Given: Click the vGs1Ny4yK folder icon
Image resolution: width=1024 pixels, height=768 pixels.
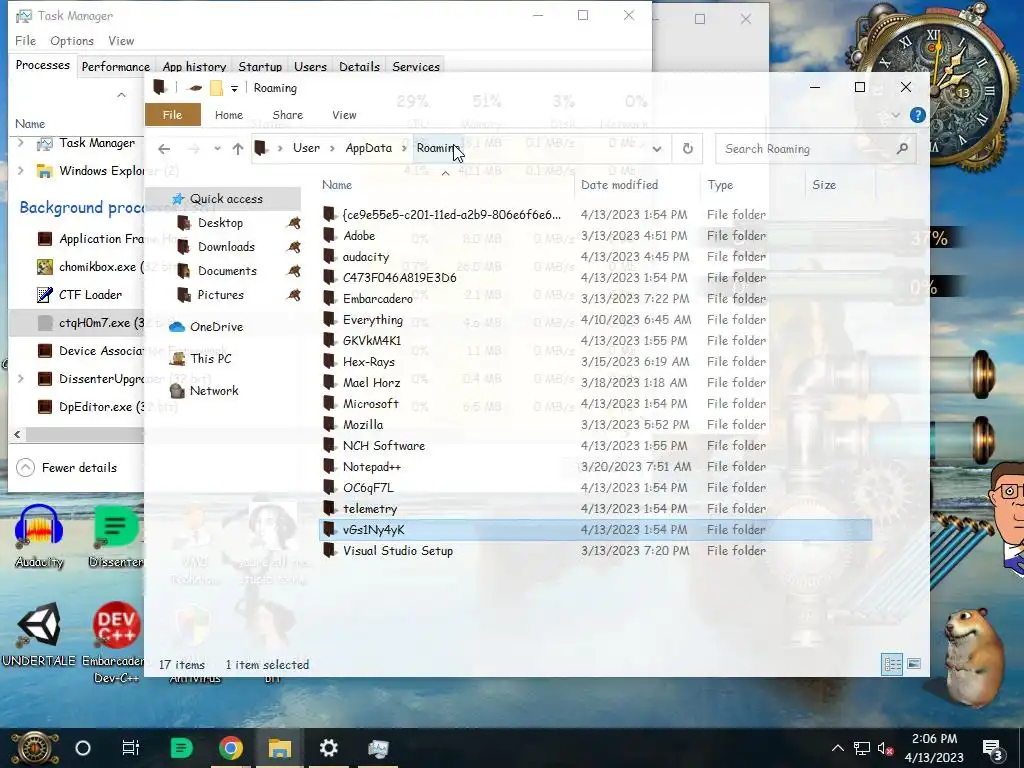Looking at the screenshot, I should 330,530.
